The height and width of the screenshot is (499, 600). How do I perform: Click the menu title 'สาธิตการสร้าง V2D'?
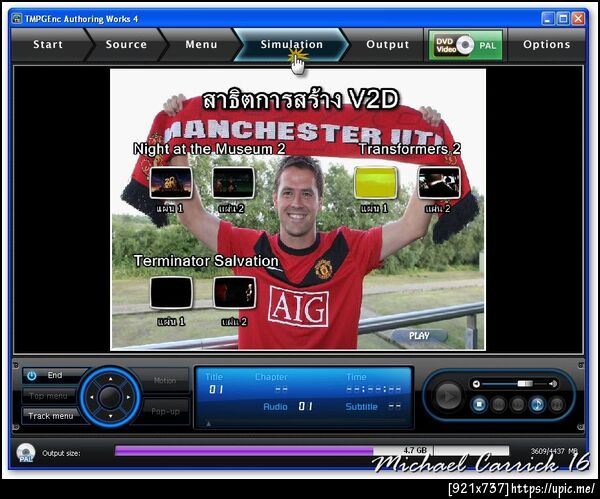[x=300, y=99]
